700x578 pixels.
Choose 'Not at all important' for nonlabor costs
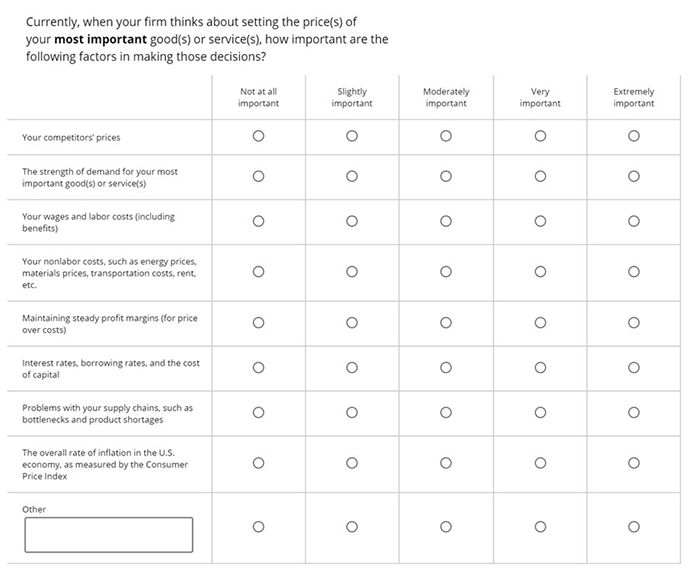[258, 272]
